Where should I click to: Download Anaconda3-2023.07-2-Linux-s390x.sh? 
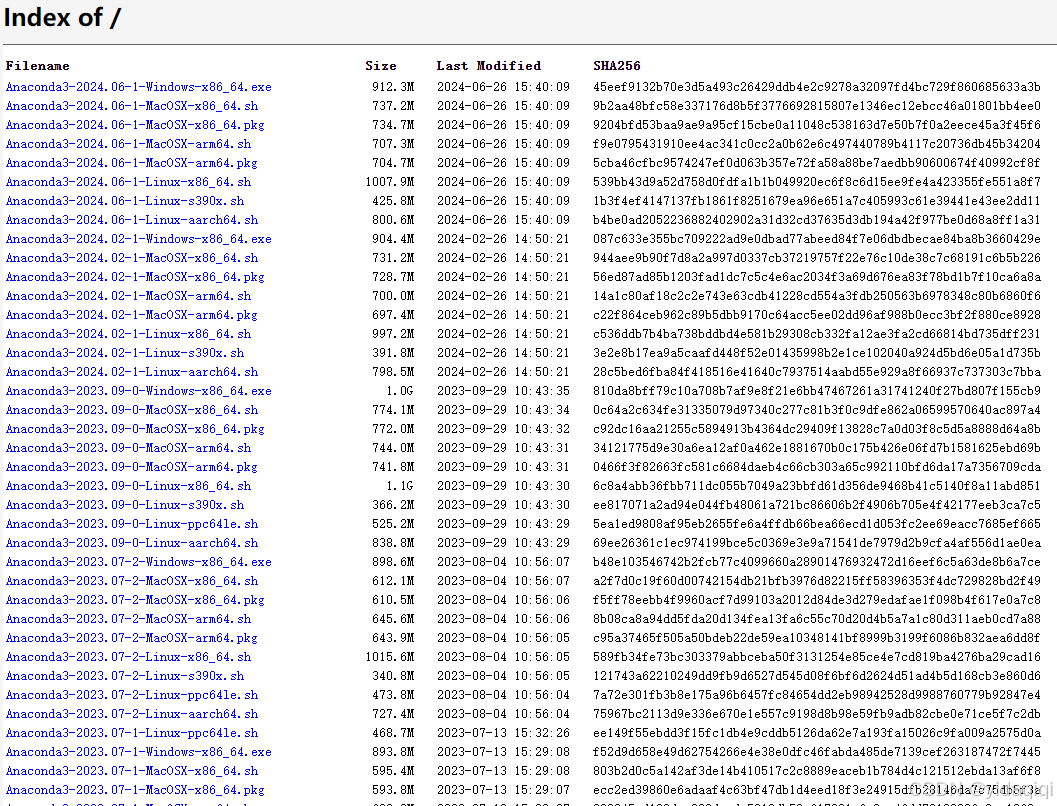pyautogui.click(x=125, y=676)
